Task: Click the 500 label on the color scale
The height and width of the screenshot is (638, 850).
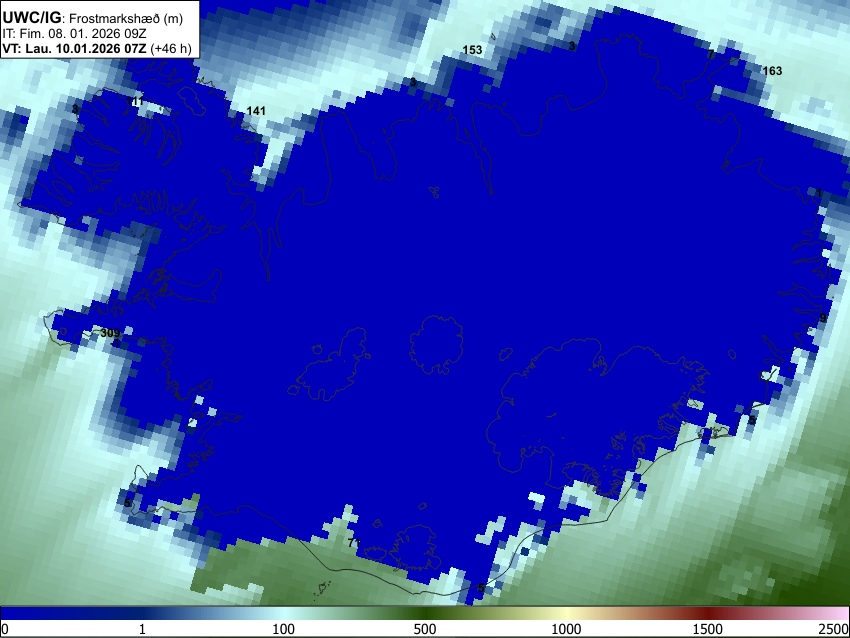Action: click(425, 629)
